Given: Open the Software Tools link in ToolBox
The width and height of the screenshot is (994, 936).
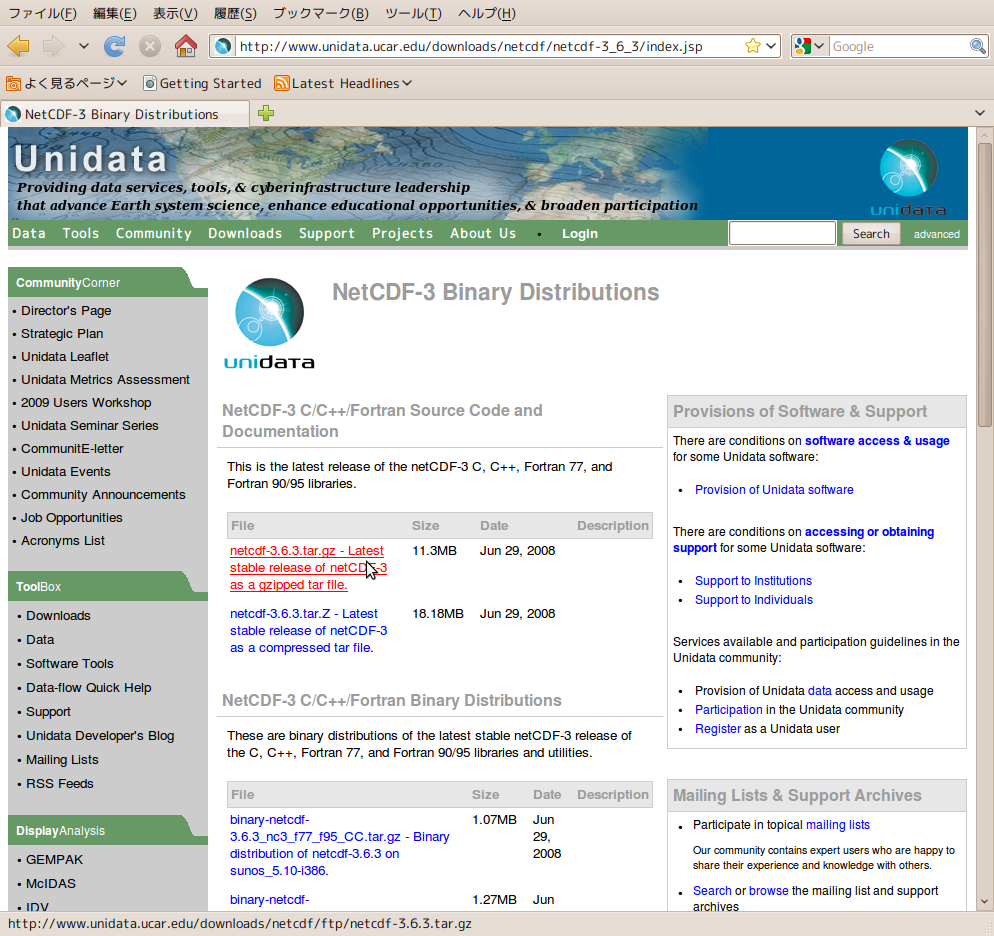Looking at the screenshot, I should click(70, 664).
